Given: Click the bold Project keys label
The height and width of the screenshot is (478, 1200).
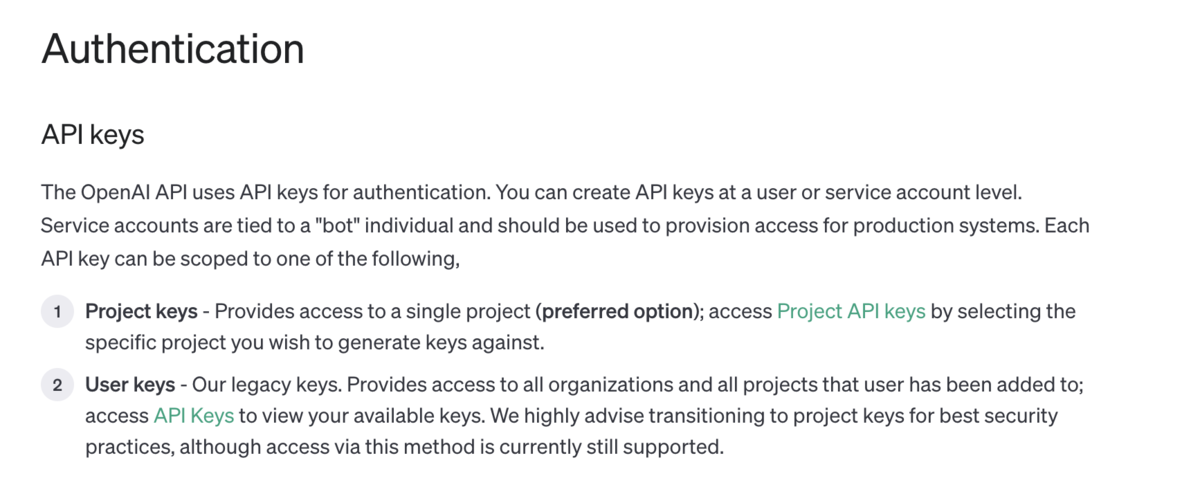Looking at the screenshot, I should [x=141, y=311].
